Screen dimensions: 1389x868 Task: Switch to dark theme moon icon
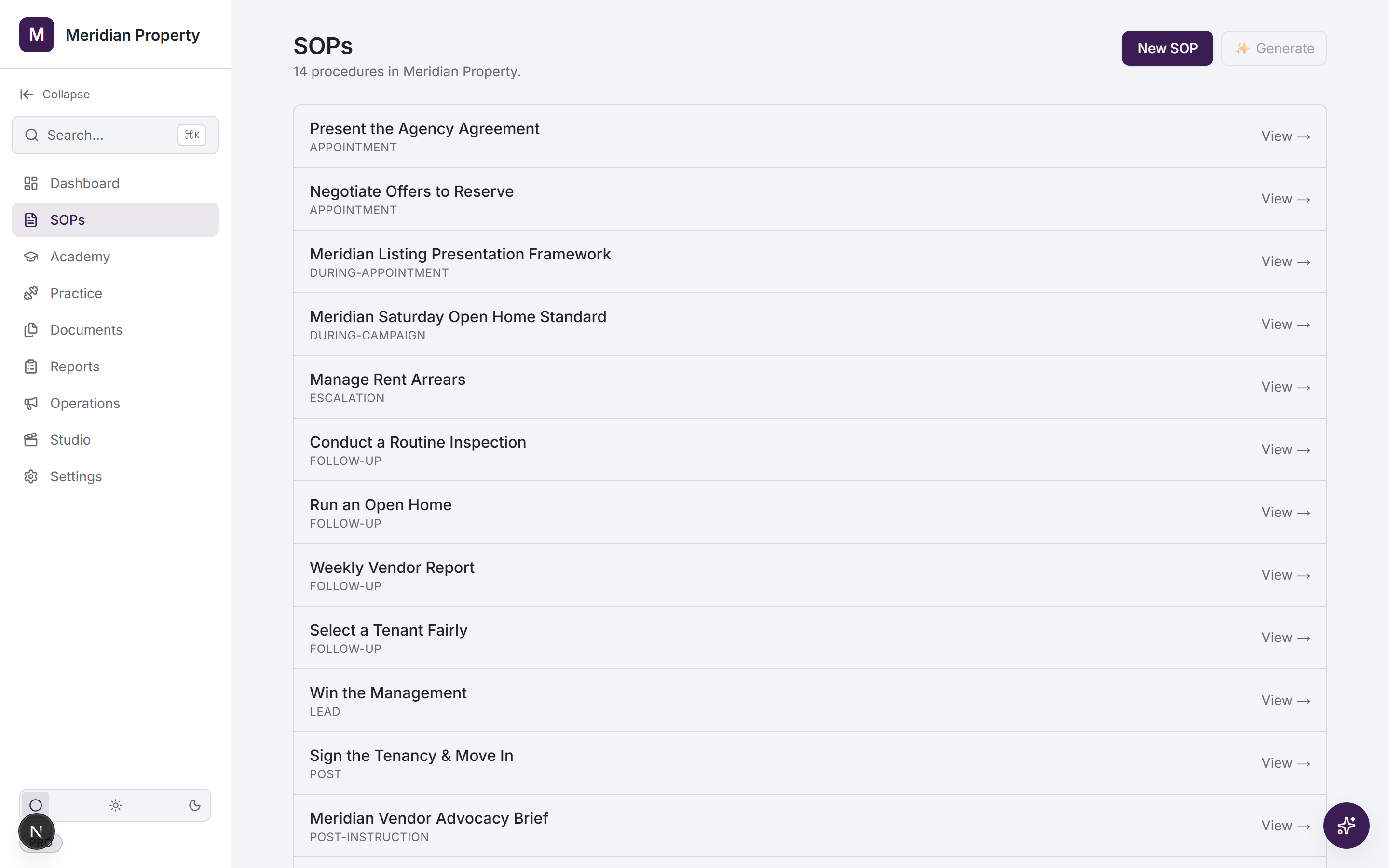tap(194, 805)
